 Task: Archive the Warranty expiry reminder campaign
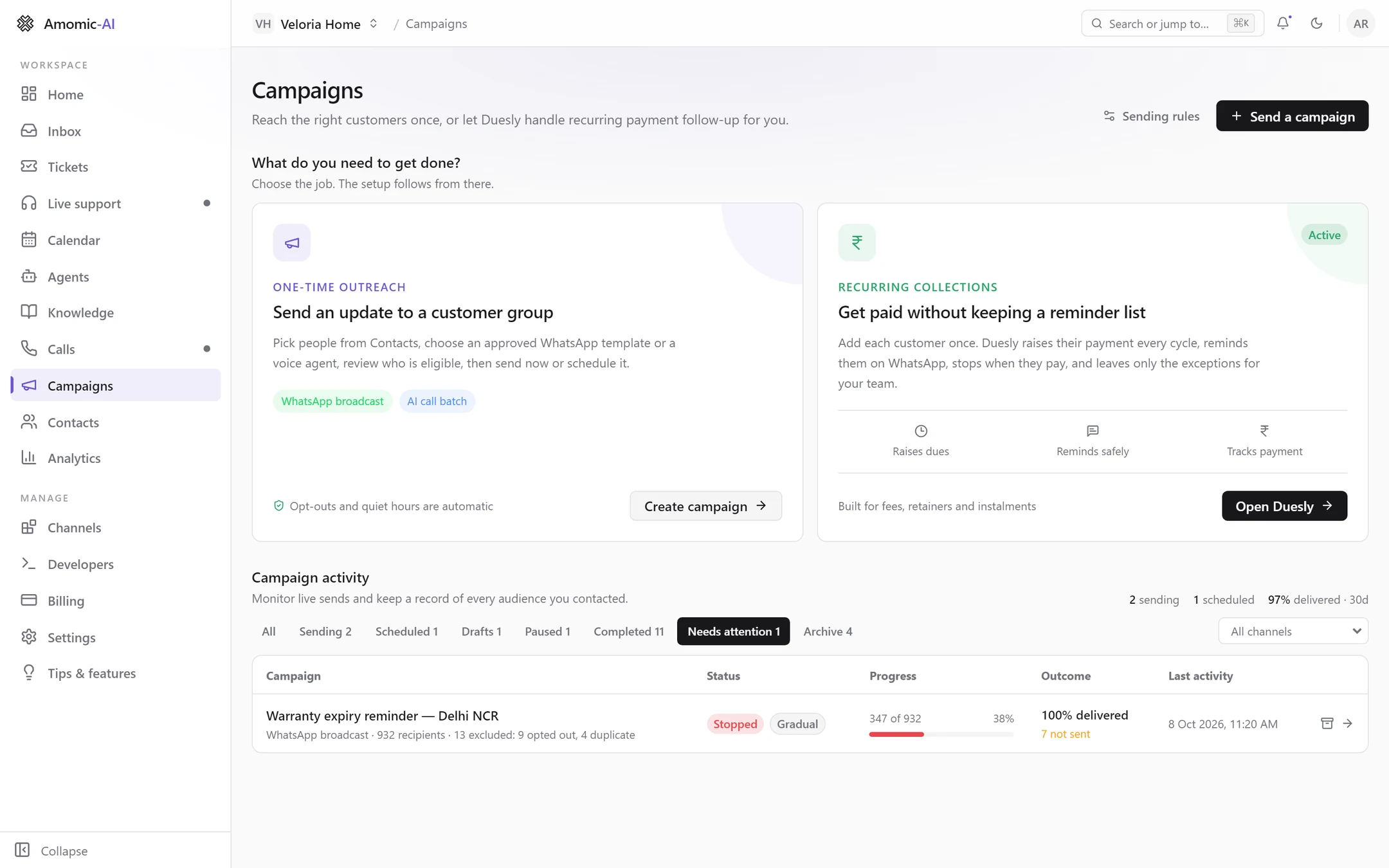(x=1327, y=723)
